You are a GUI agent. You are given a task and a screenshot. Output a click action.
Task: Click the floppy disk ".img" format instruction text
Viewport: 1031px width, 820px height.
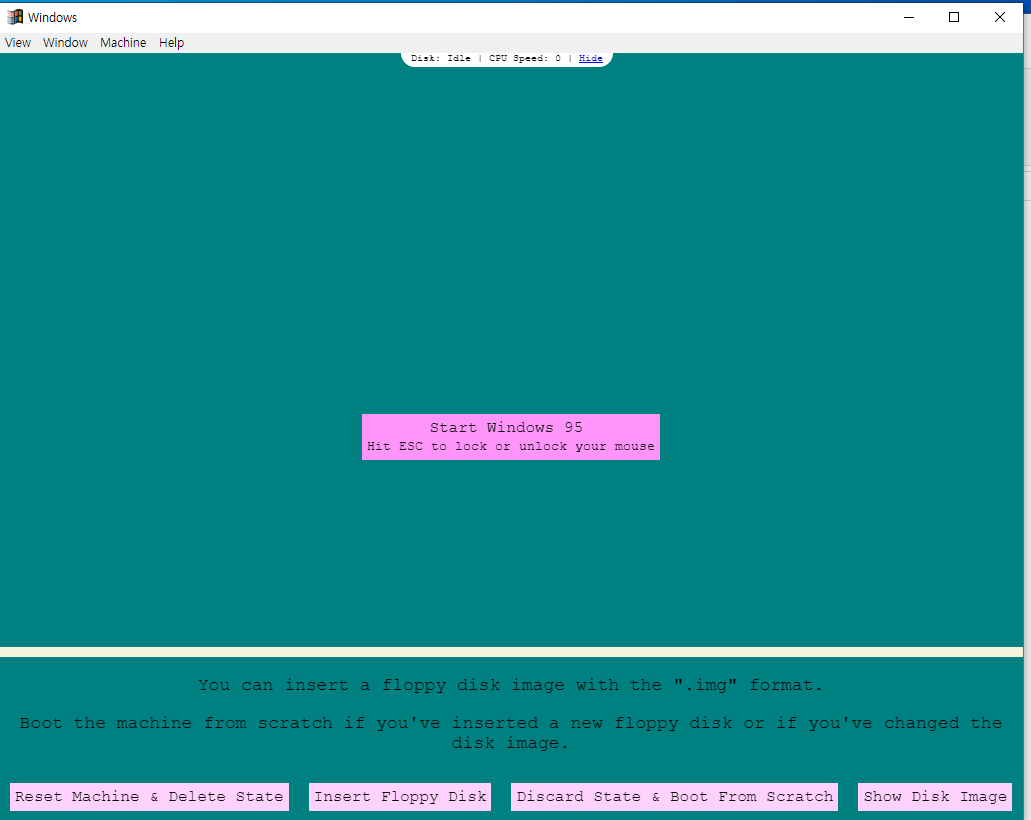coord(511,685)
